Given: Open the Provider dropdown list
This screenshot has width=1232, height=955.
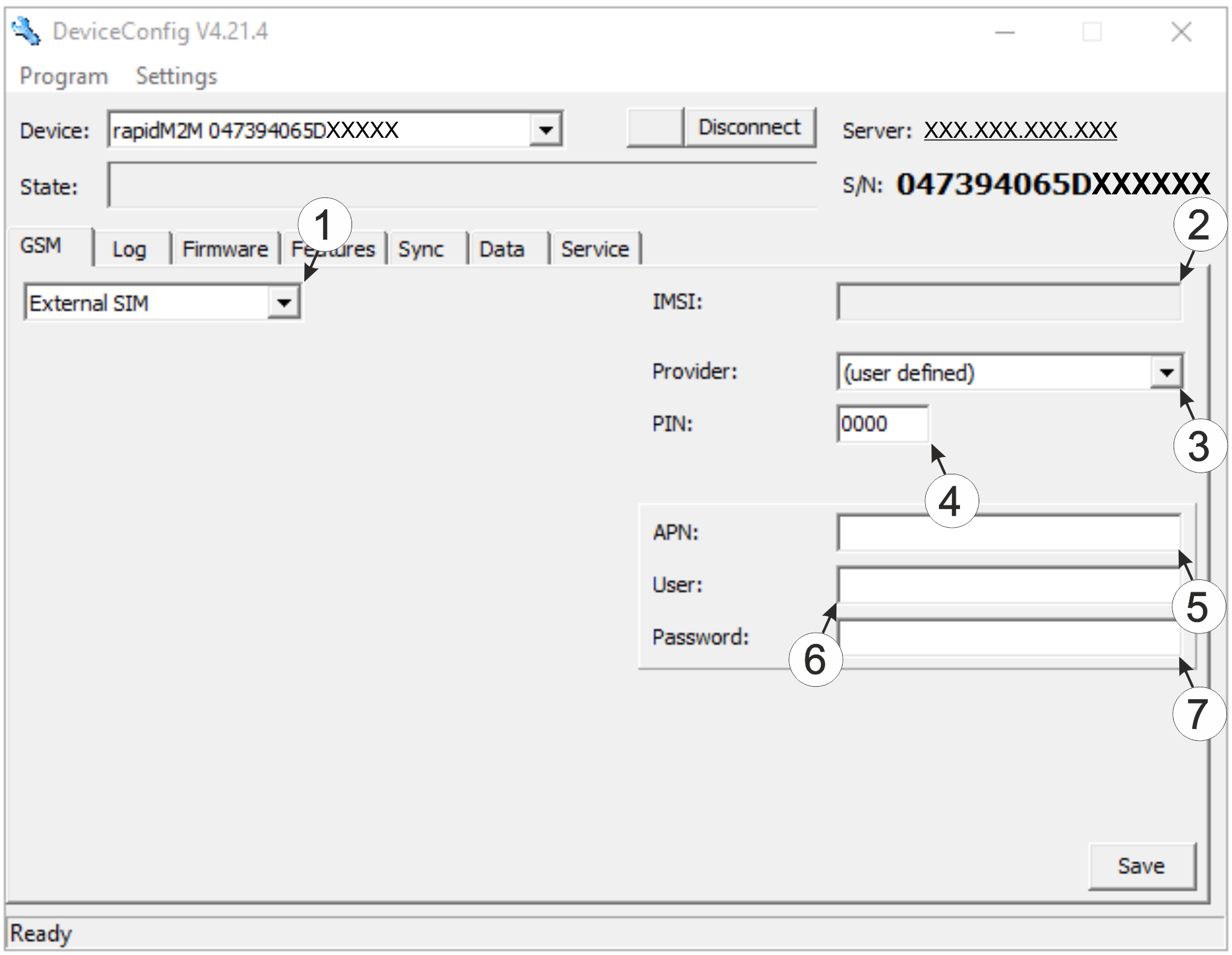Looking at the screenshot, I should click(x=1166, y=373).
